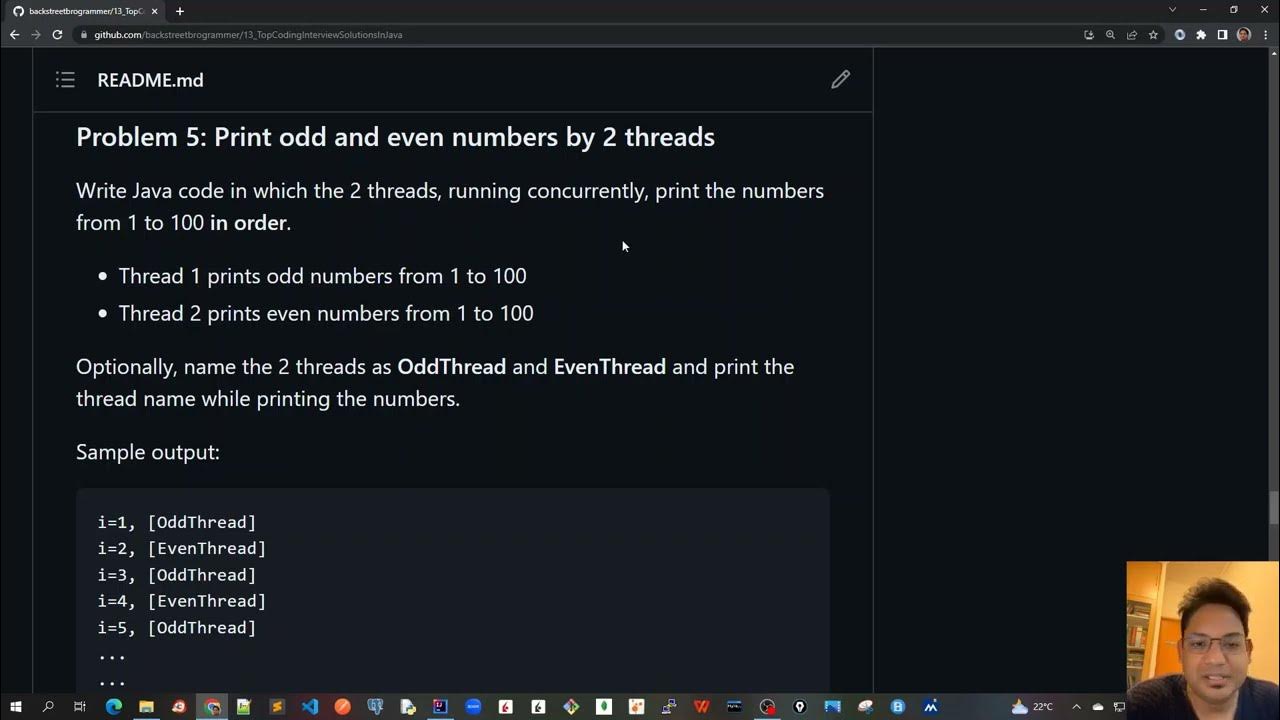Image resolution: width=1280 pixels, height=720 pixels.
Task: Open Visual Studio Code from taskbar
Action: 310,707
